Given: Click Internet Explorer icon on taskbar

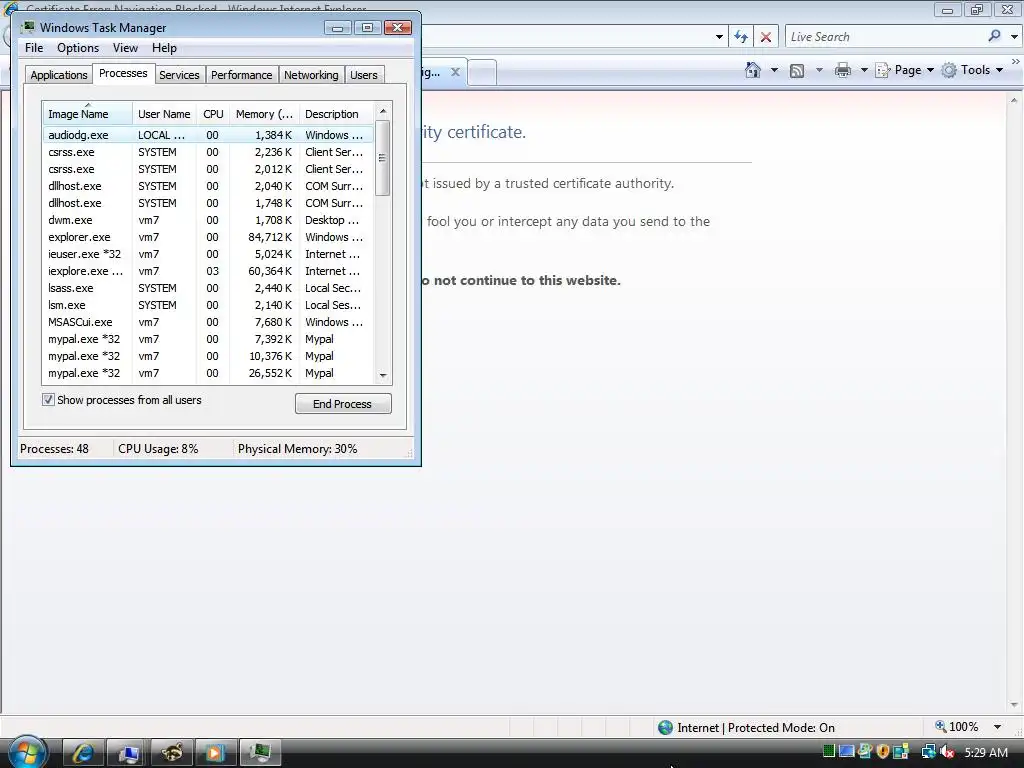Looking at the screenshot, I should [83, 753].
